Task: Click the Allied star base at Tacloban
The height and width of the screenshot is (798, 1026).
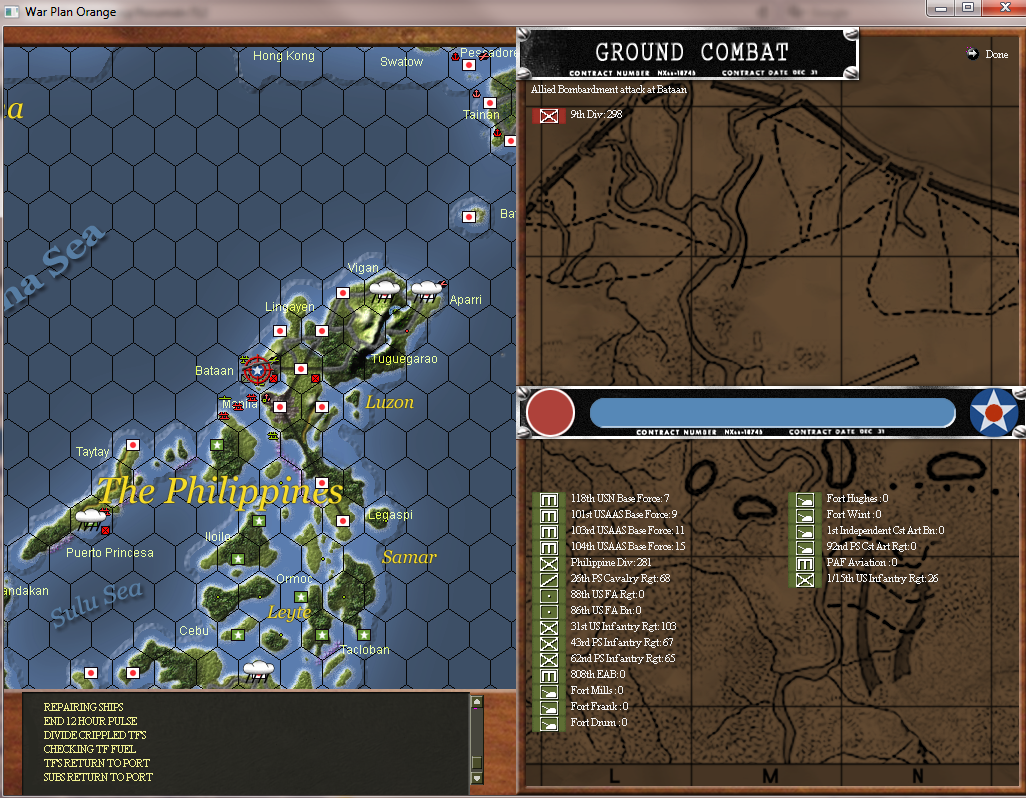Action: pos(364,634)
